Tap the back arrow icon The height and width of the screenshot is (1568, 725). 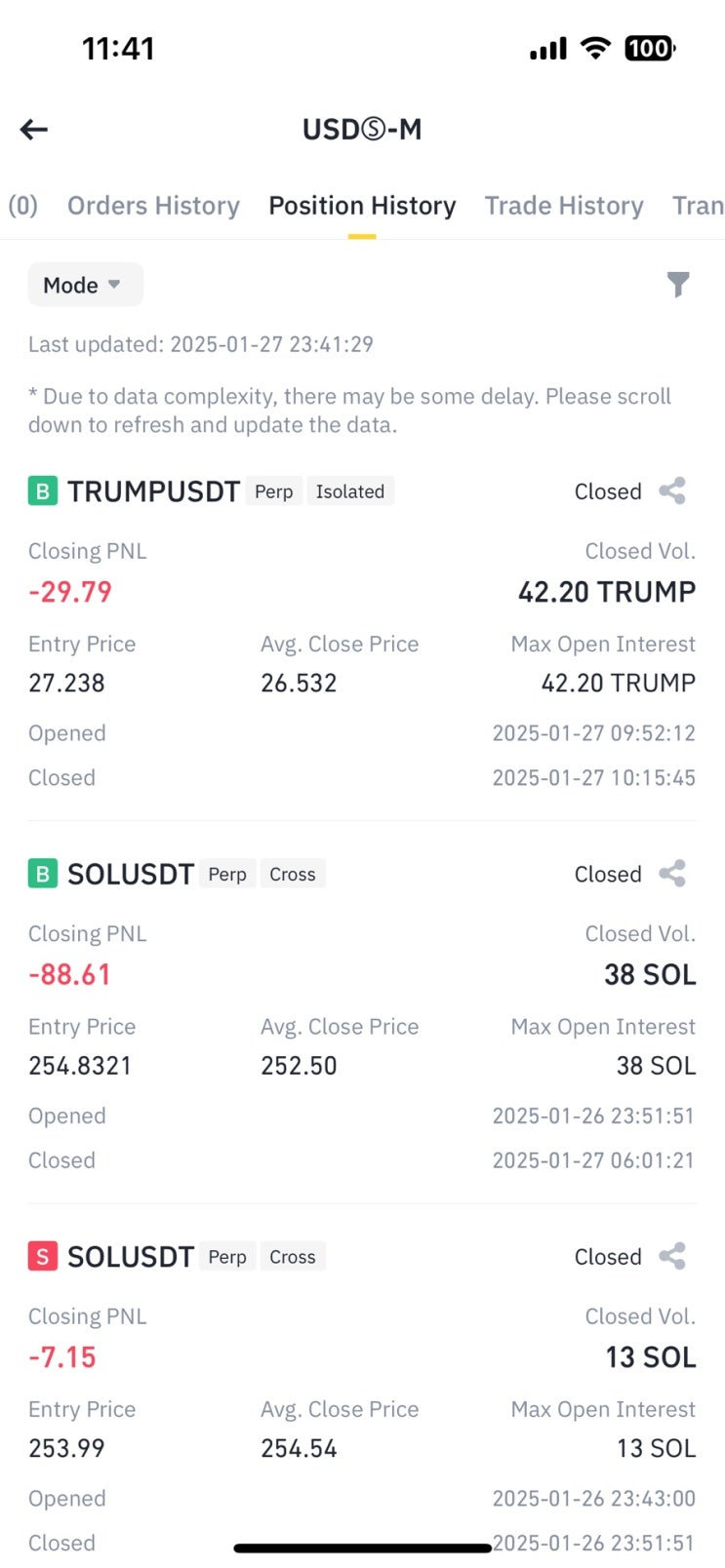coord(34,130)
